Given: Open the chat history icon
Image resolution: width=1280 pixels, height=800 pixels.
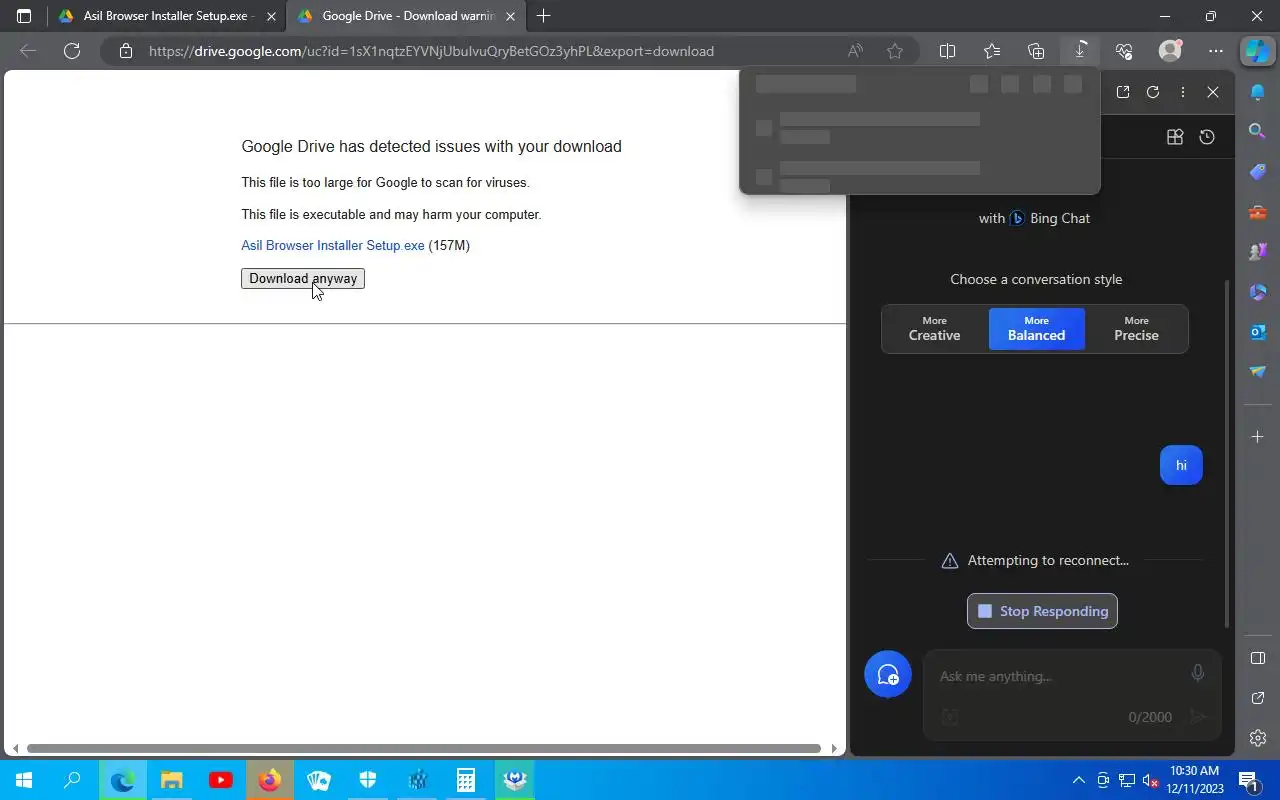Looking at the screenshot, I should click(1207, 137).
